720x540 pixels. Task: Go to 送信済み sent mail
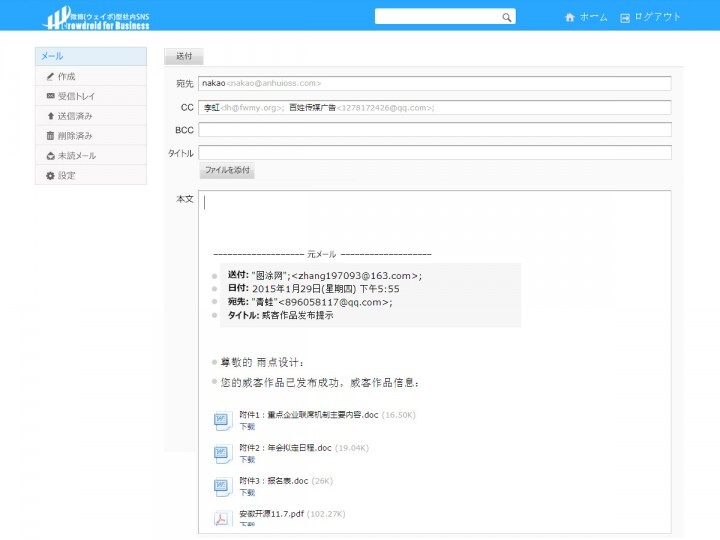(x=74, y=116)
